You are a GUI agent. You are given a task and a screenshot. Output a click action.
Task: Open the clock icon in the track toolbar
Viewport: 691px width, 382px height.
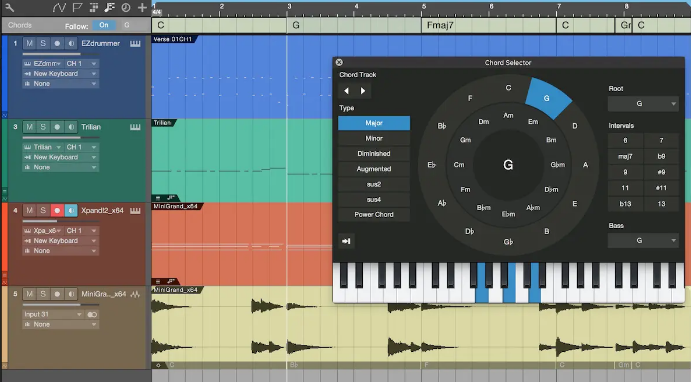[x=126, y=7]
